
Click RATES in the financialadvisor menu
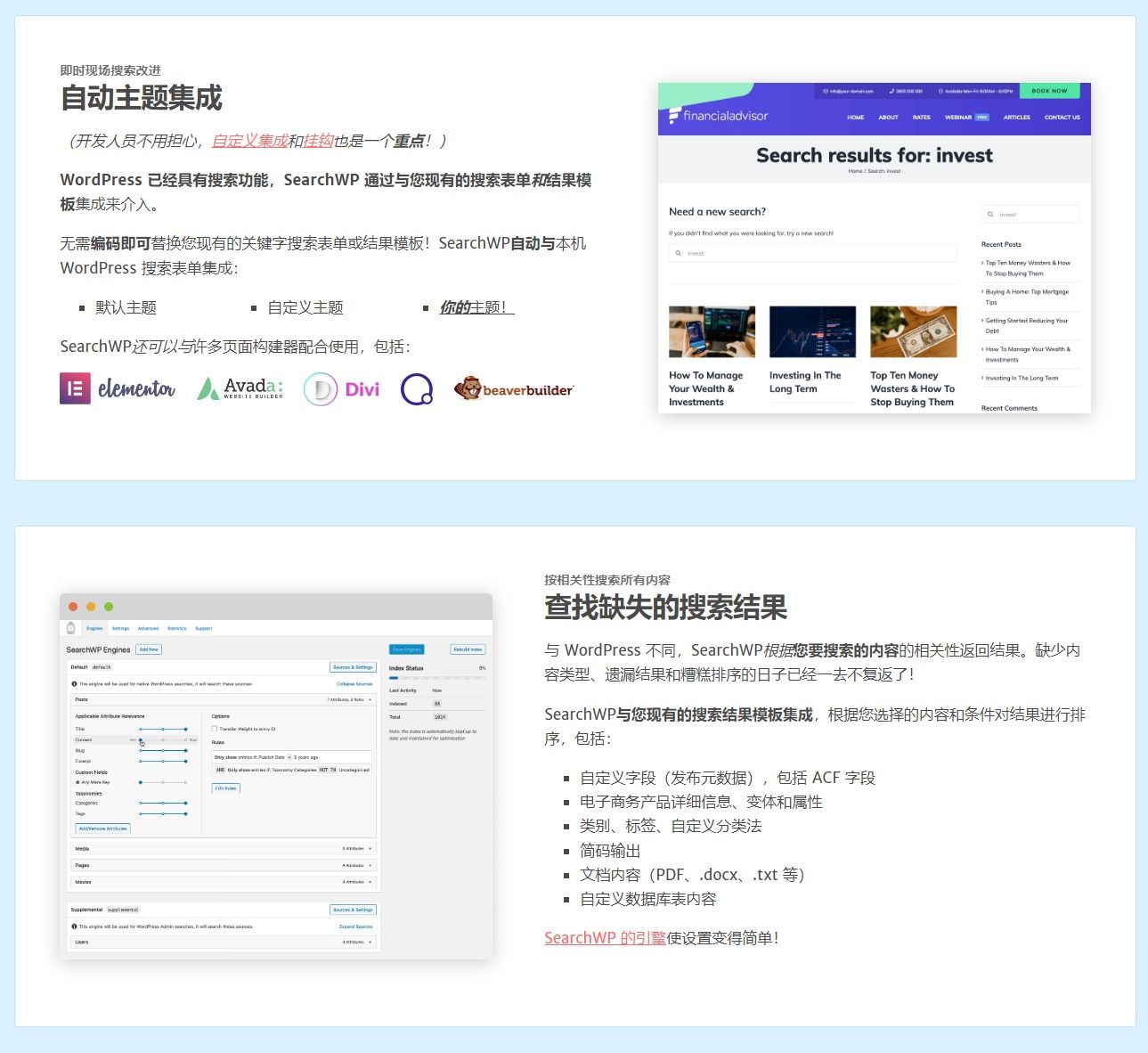(922, 117)
